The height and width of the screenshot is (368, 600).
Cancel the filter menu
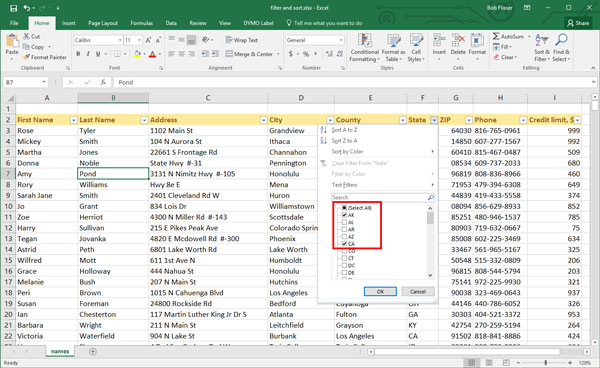418,291
